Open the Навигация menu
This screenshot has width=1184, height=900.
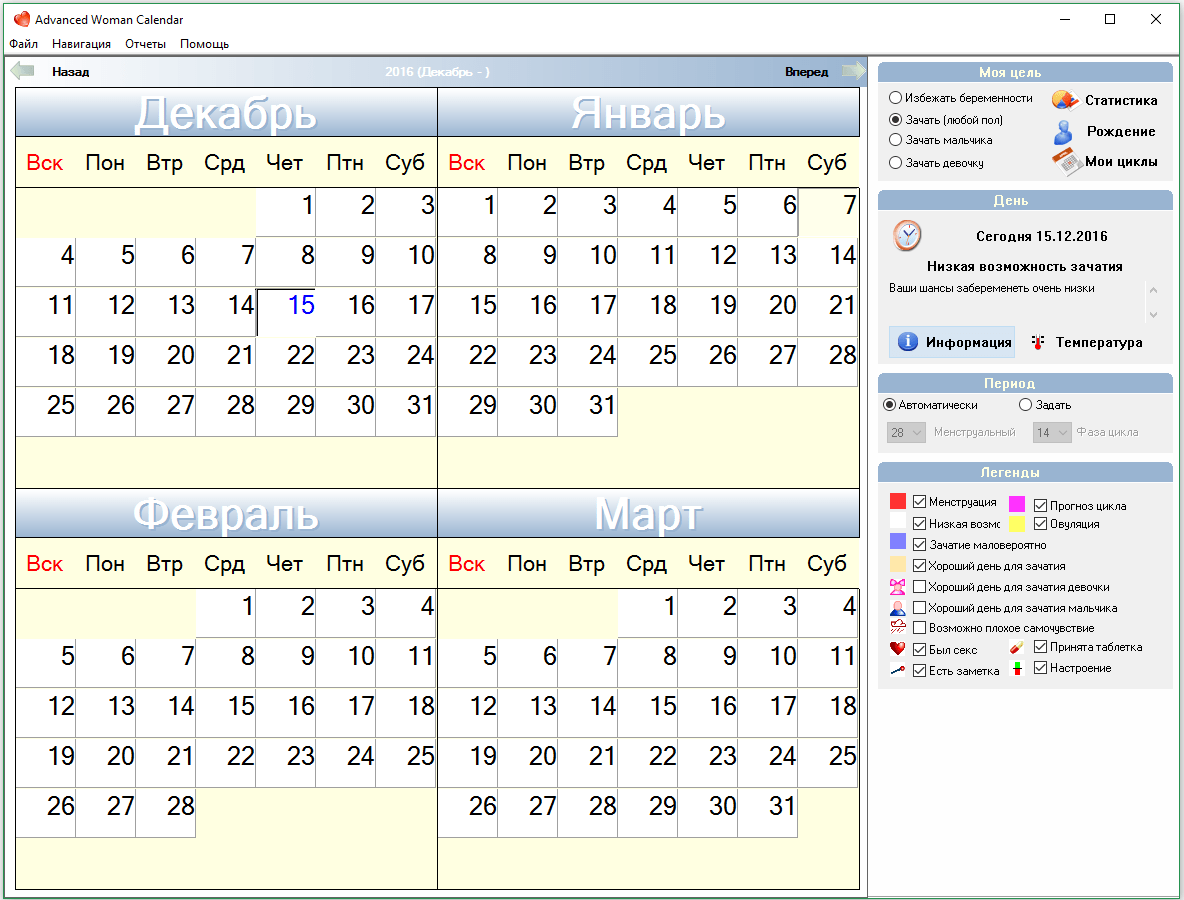coord(82,44)
